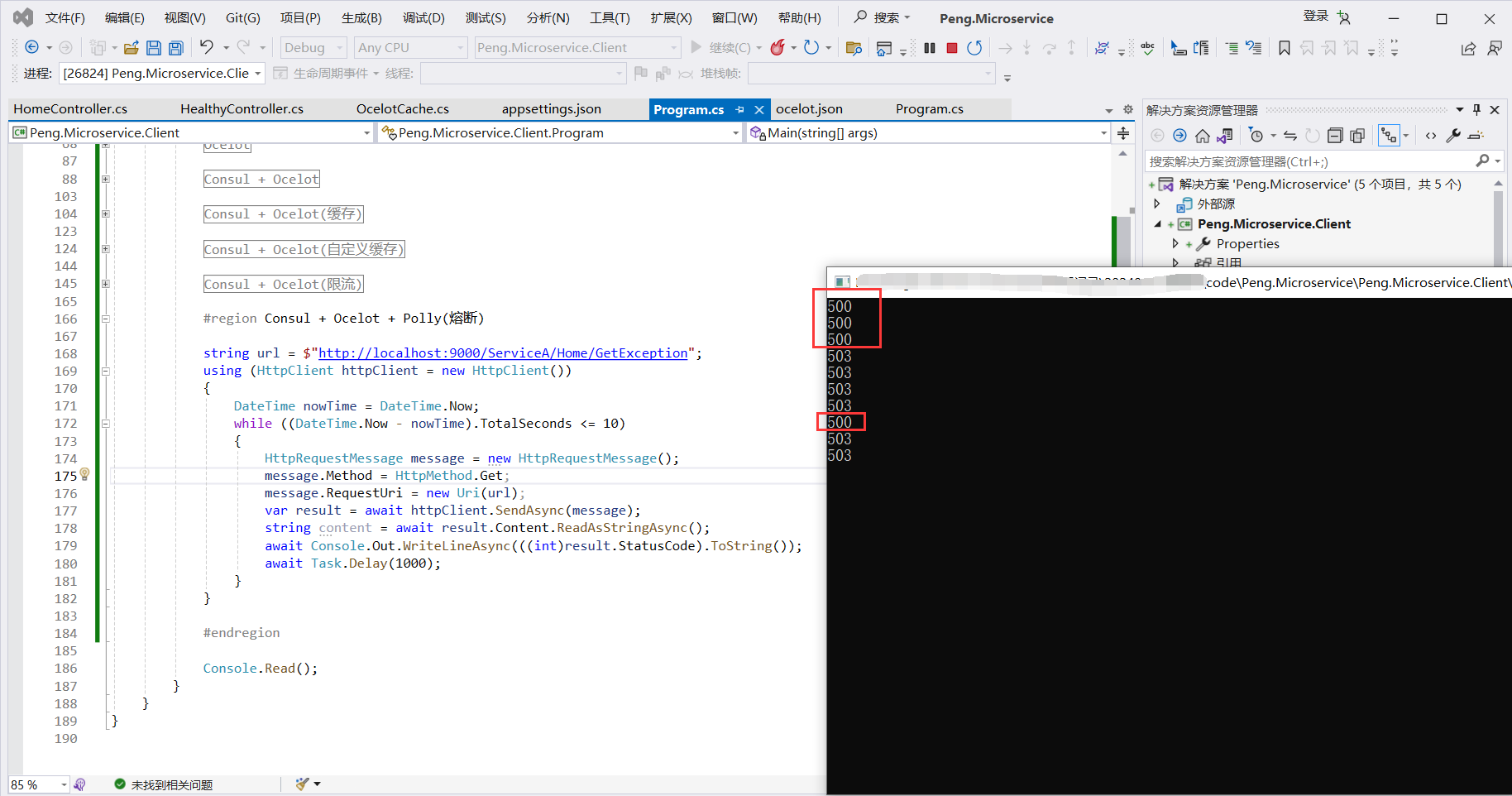Toggle the track active item button

[x=1389, y=136]
